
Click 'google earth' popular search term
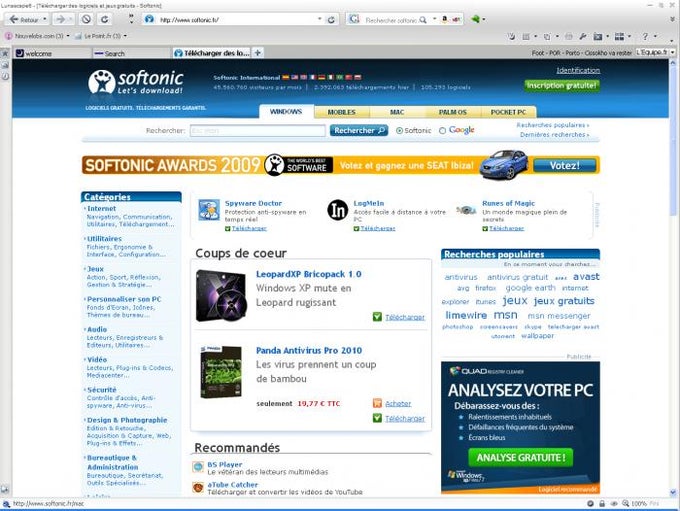pos(530,288)
